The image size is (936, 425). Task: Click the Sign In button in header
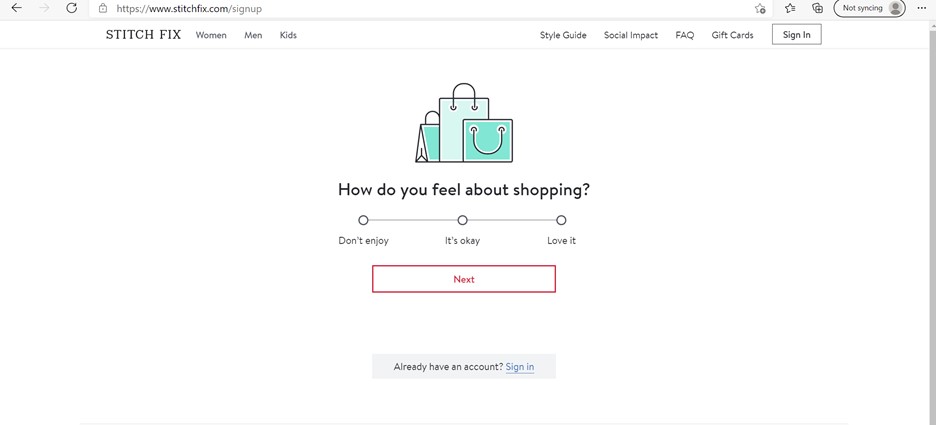[x=796, y=35]
